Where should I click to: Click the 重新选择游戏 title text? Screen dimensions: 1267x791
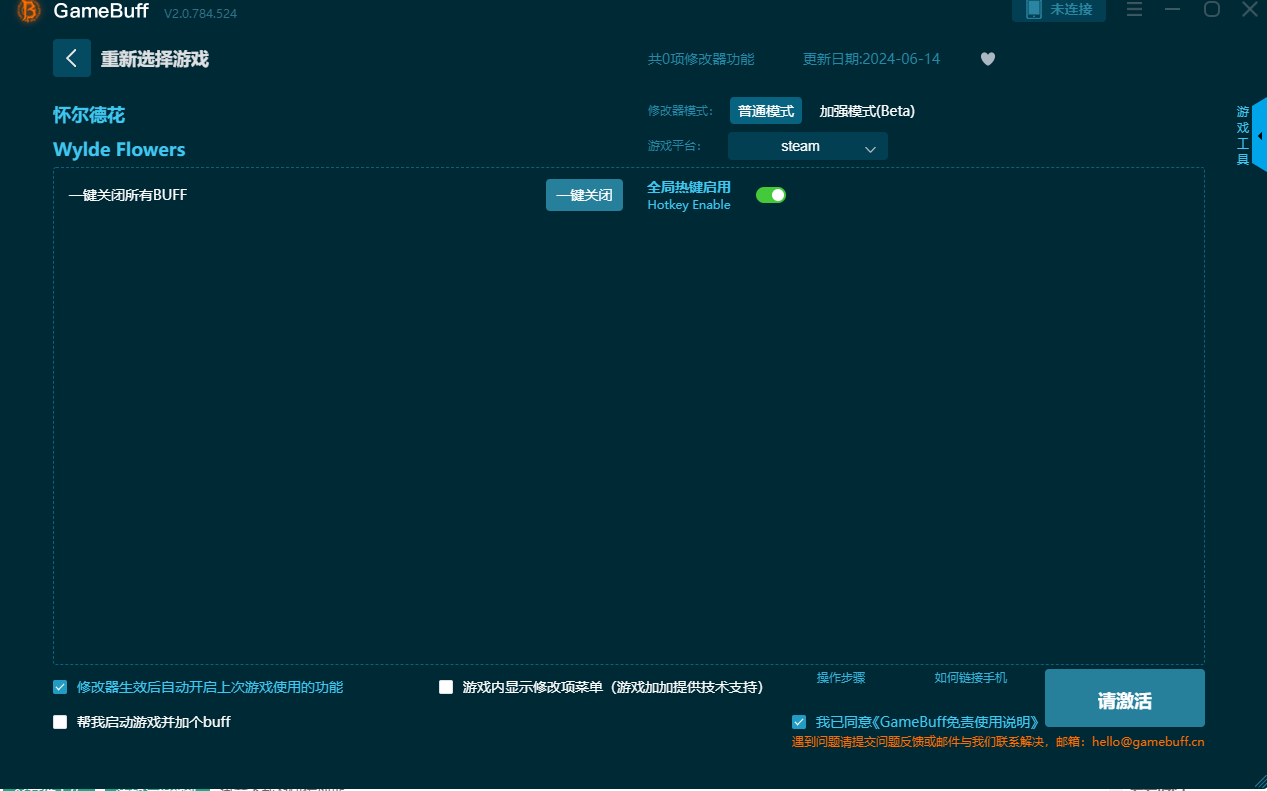coord(155,59)
